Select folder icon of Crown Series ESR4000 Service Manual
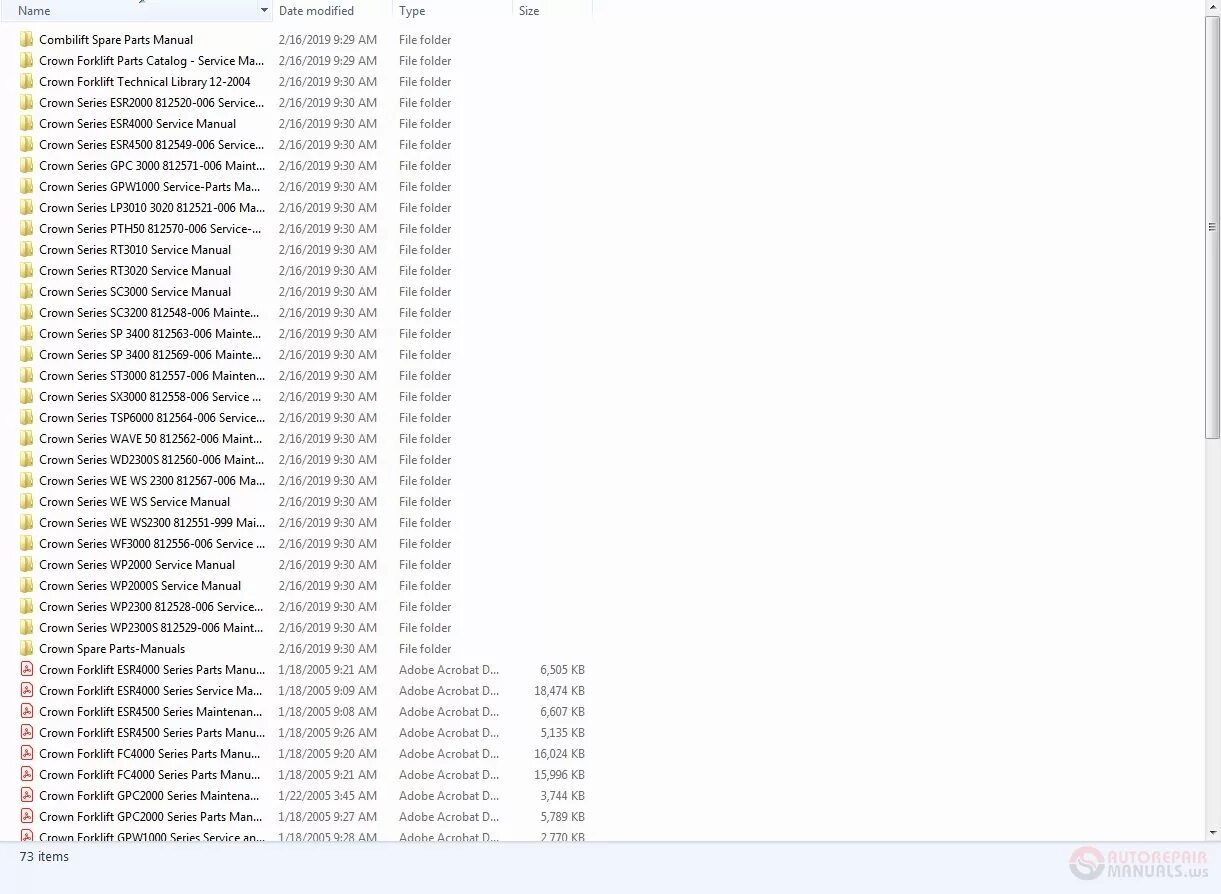This screenshot has width=1221, height=894. point(27,124)
